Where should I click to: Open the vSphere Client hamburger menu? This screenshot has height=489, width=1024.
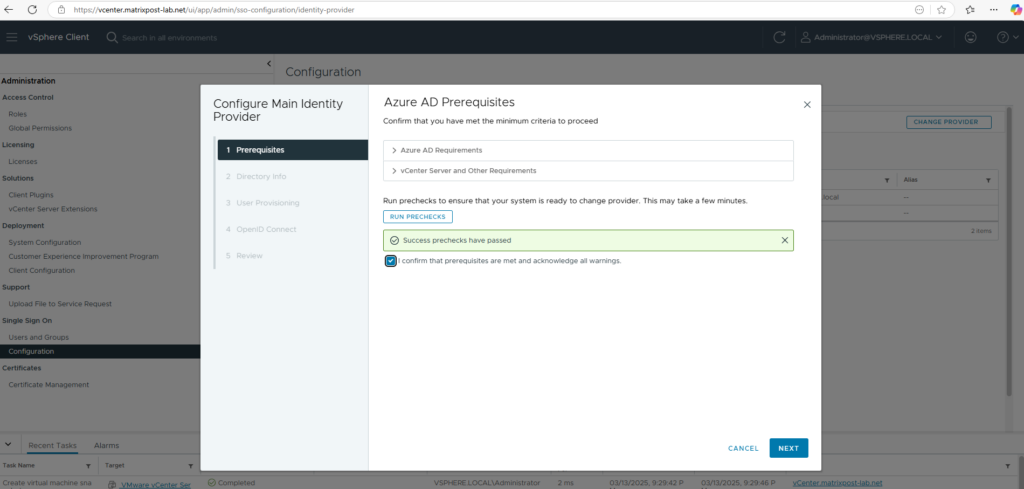(12, 38)
